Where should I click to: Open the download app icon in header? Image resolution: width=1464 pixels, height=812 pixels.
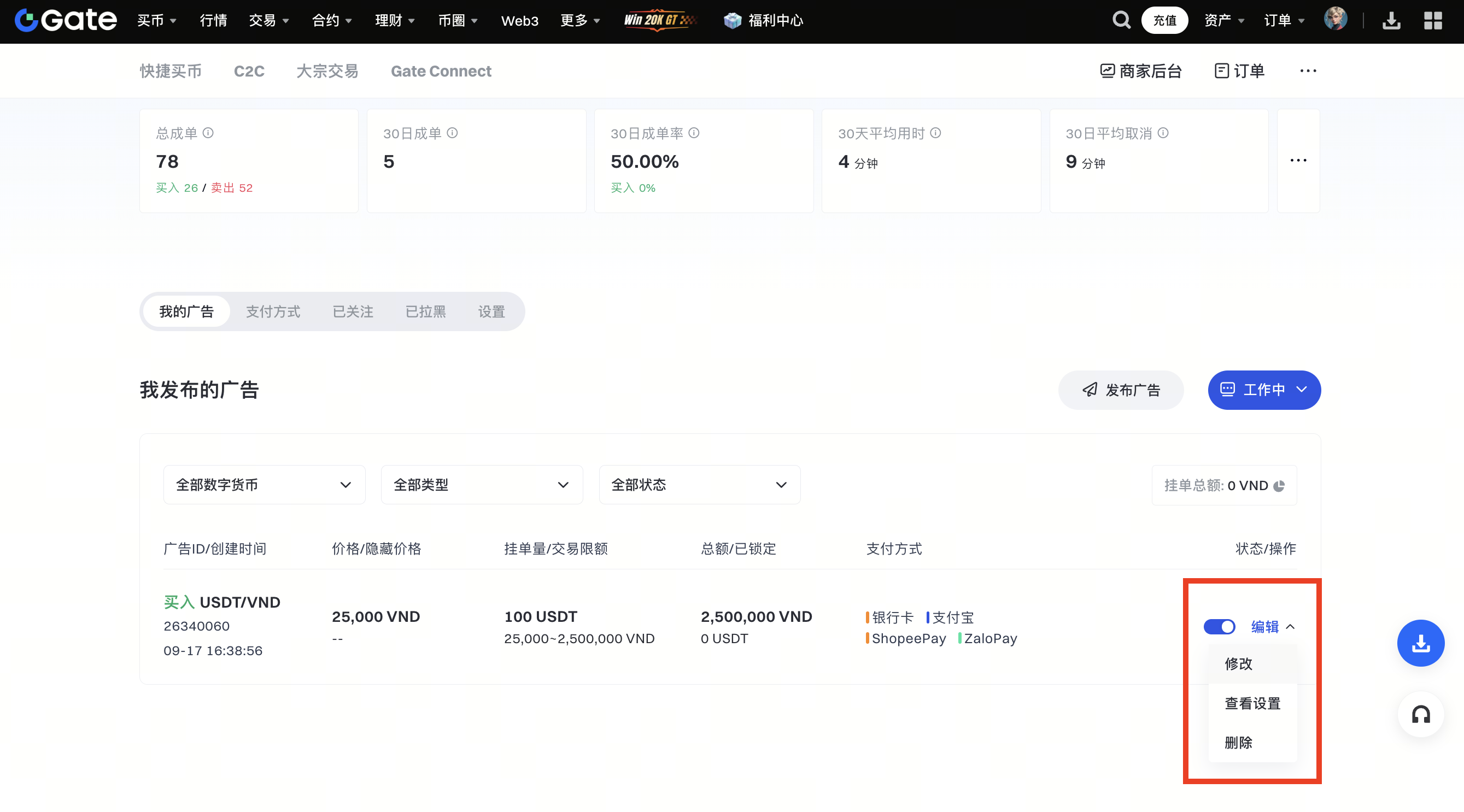coord(1391,20)
